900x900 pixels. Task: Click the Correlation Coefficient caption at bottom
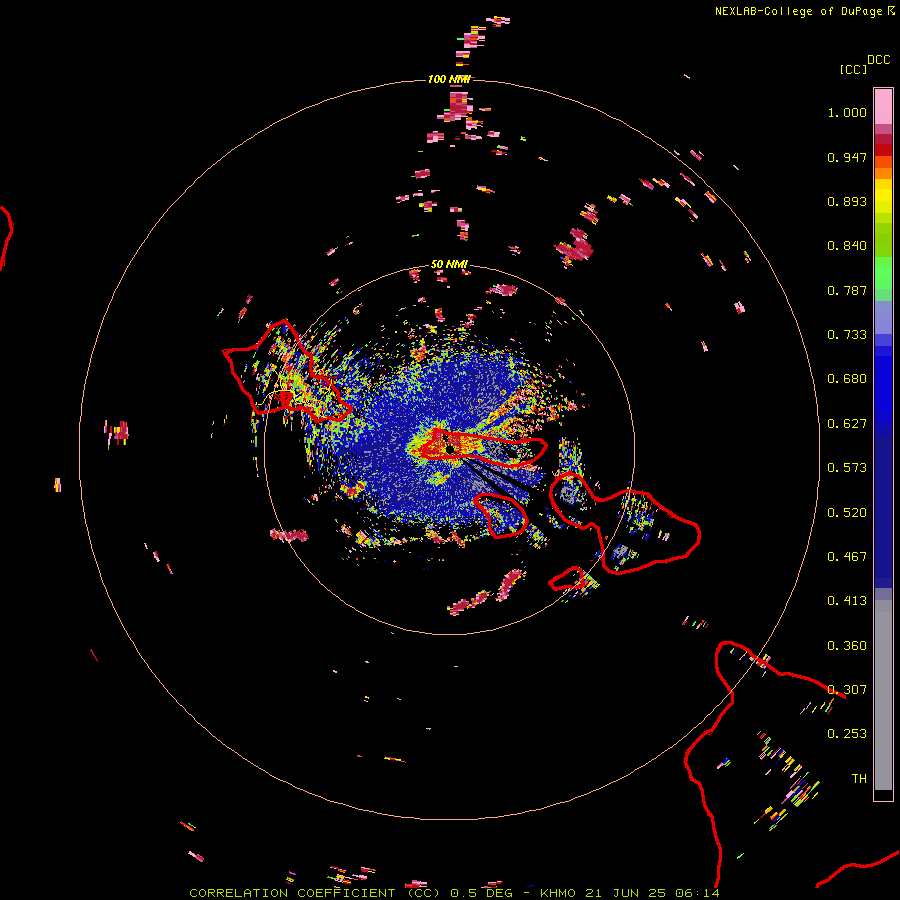(x=454, y=893)
